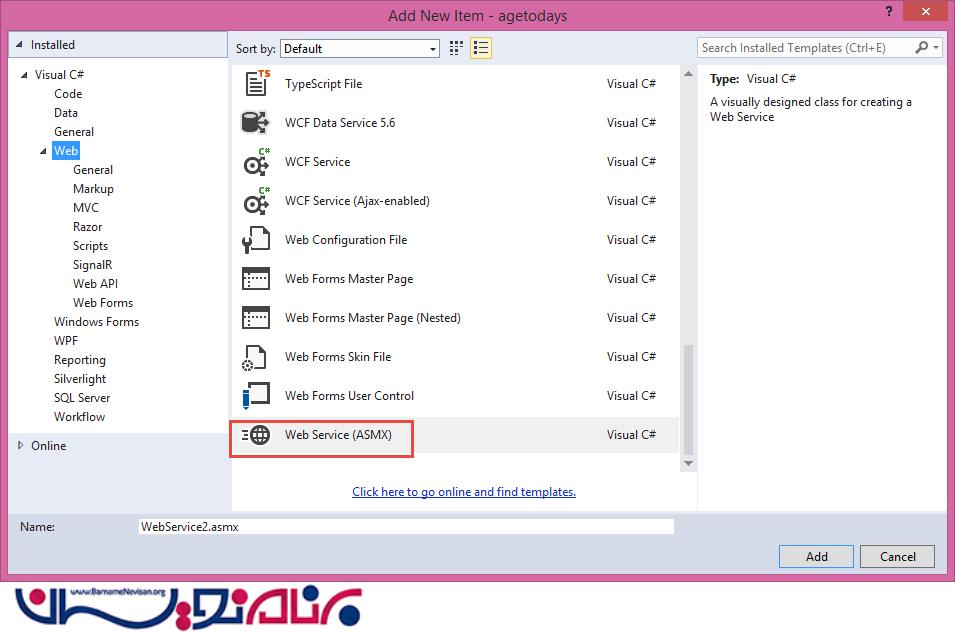Select Web Forms Master Page (Nested) name
955x632 pixels.
click(373, 318)
